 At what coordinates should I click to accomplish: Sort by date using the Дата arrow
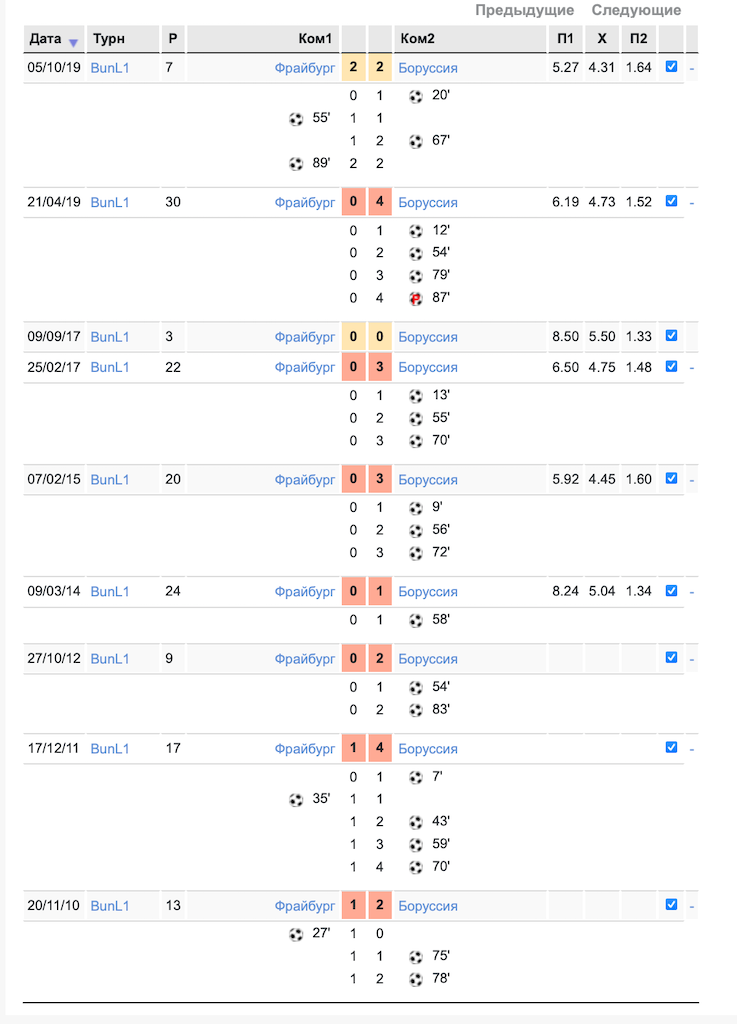[73, 42]
